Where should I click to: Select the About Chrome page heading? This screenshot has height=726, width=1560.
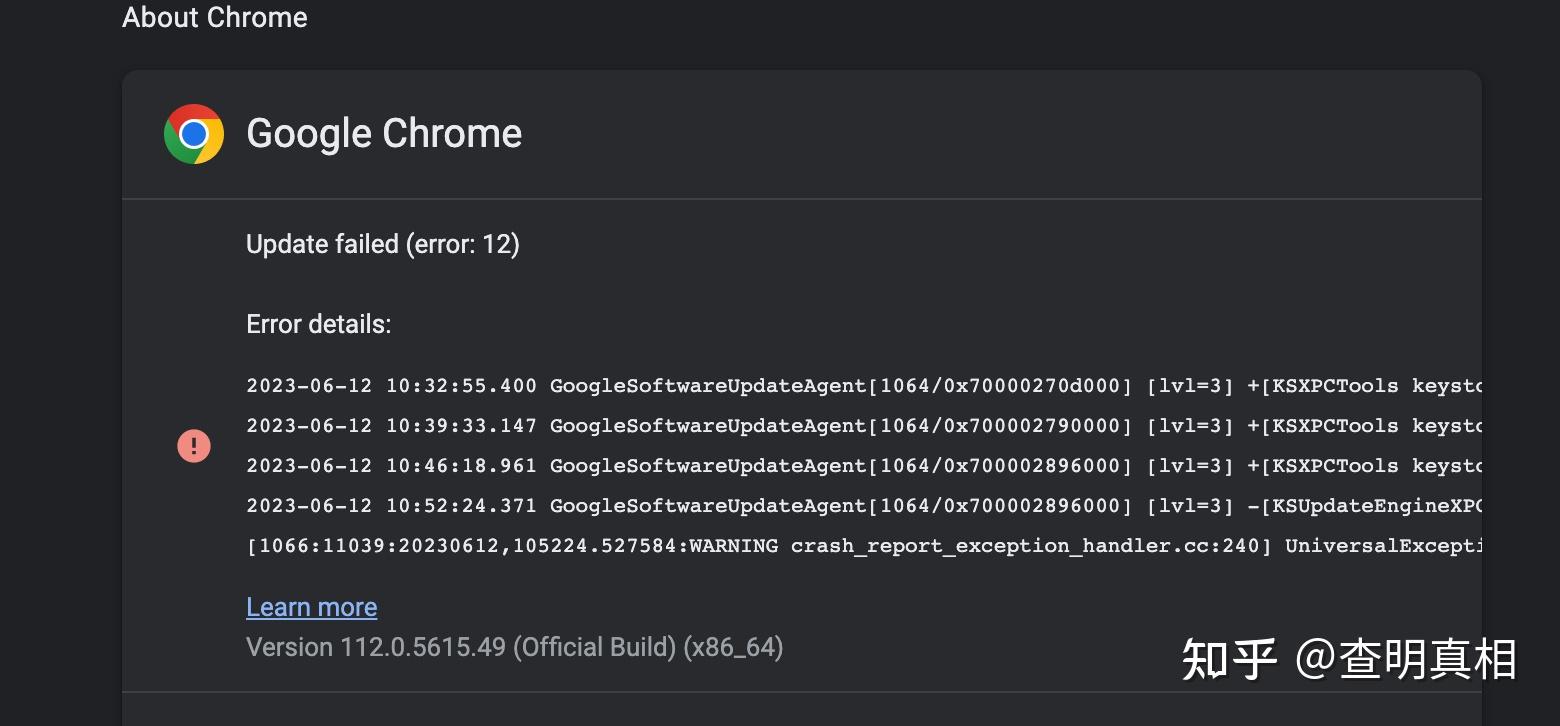click(x=214, y=17)
